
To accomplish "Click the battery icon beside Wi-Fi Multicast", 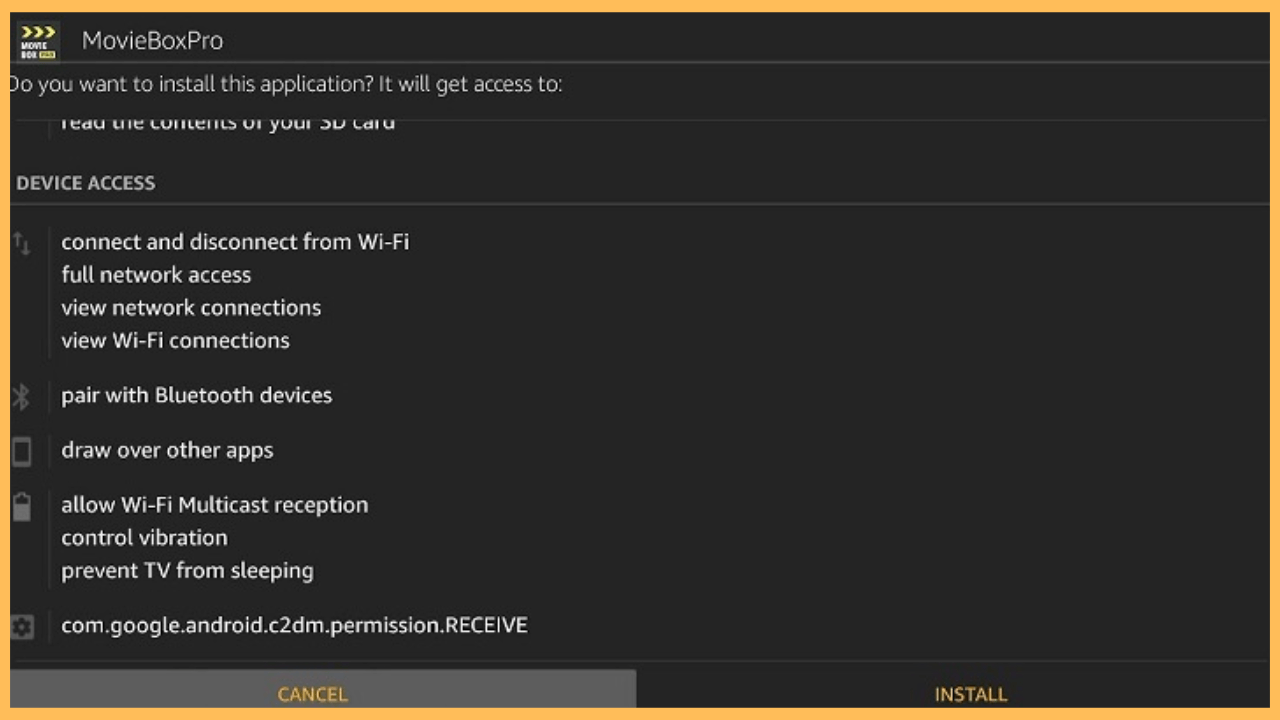I will [22, 507].
